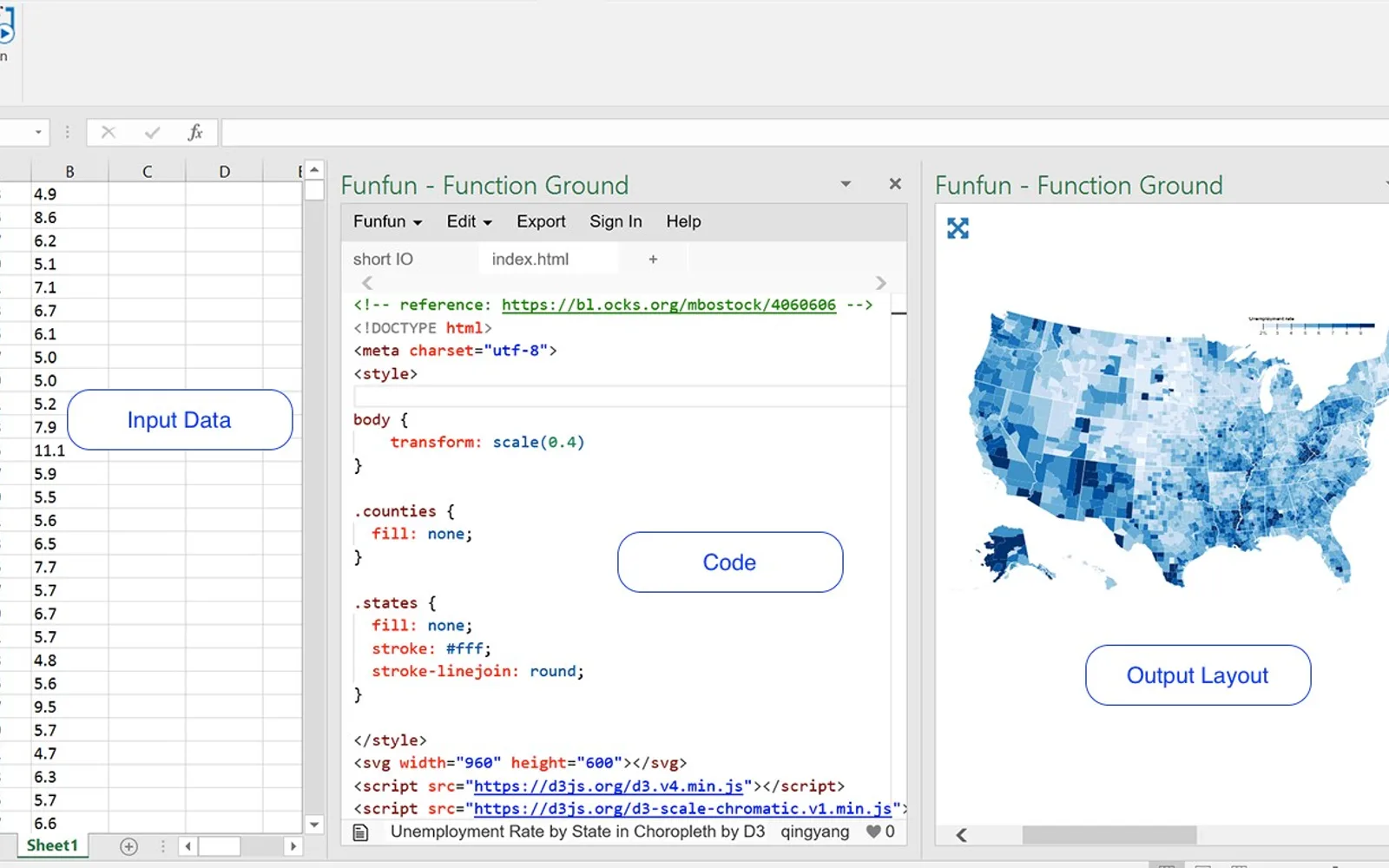The width and height of the screenshot is (1389, 868).
Task: Click the insert function fx icon
Action: click(195, 132)
